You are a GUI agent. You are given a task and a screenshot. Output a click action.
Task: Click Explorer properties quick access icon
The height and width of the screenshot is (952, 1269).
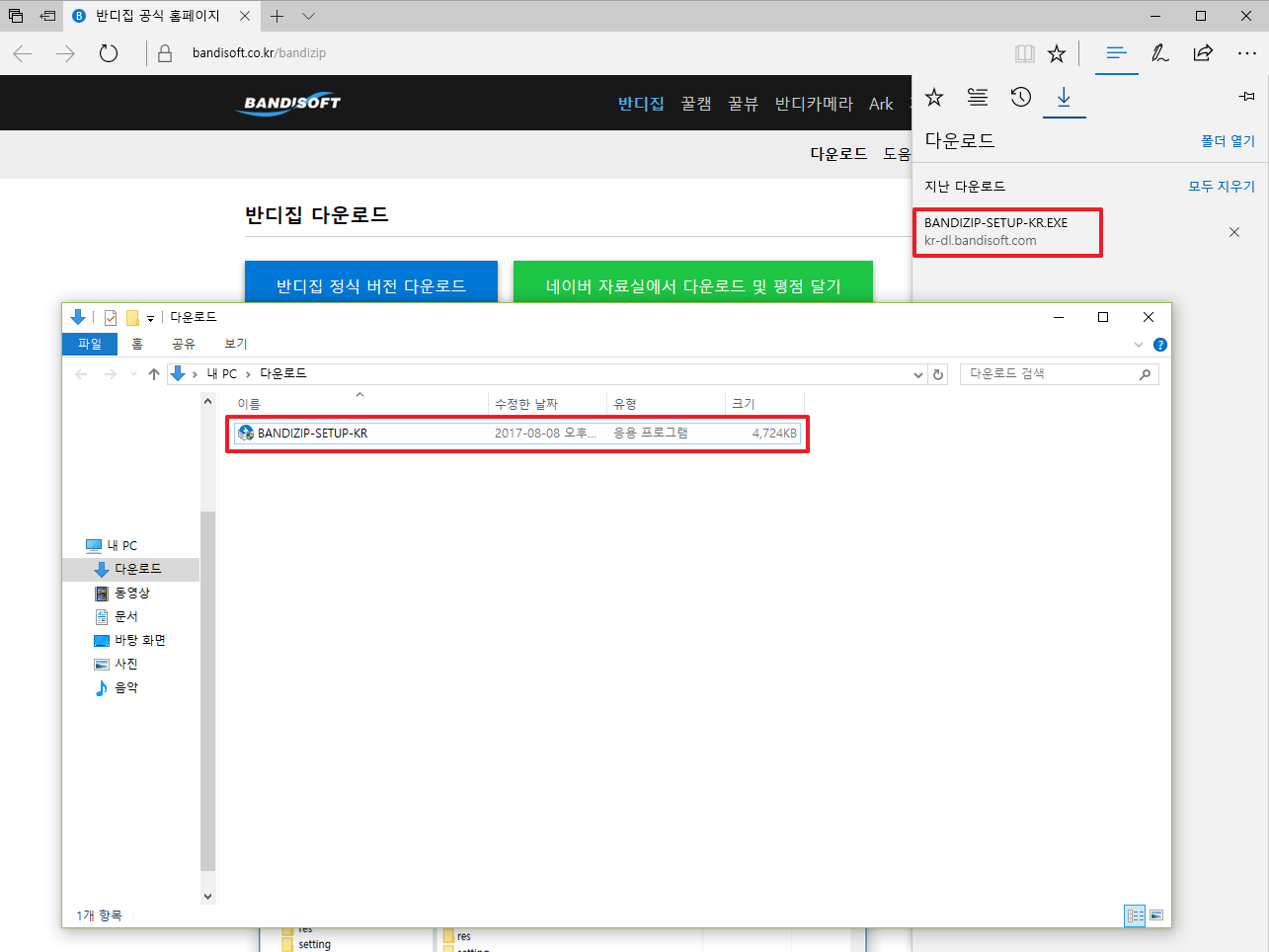click(x=111, y=317)
